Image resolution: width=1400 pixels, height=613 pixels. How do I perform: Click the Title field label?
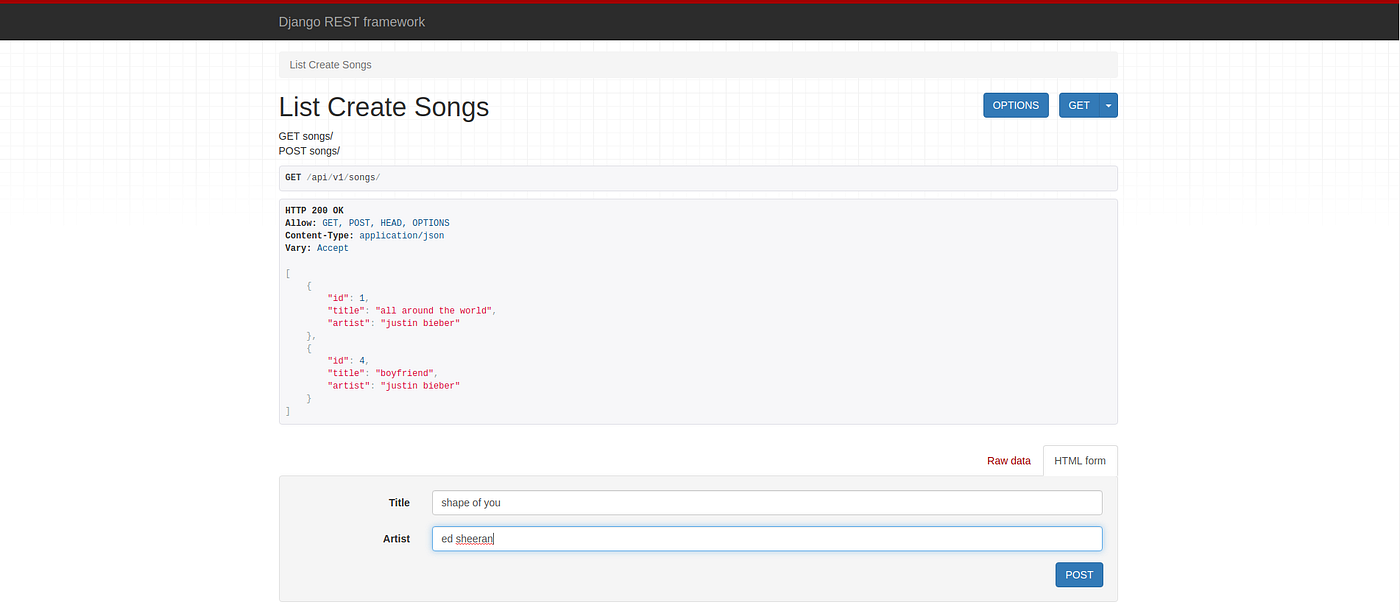(399, 503)
